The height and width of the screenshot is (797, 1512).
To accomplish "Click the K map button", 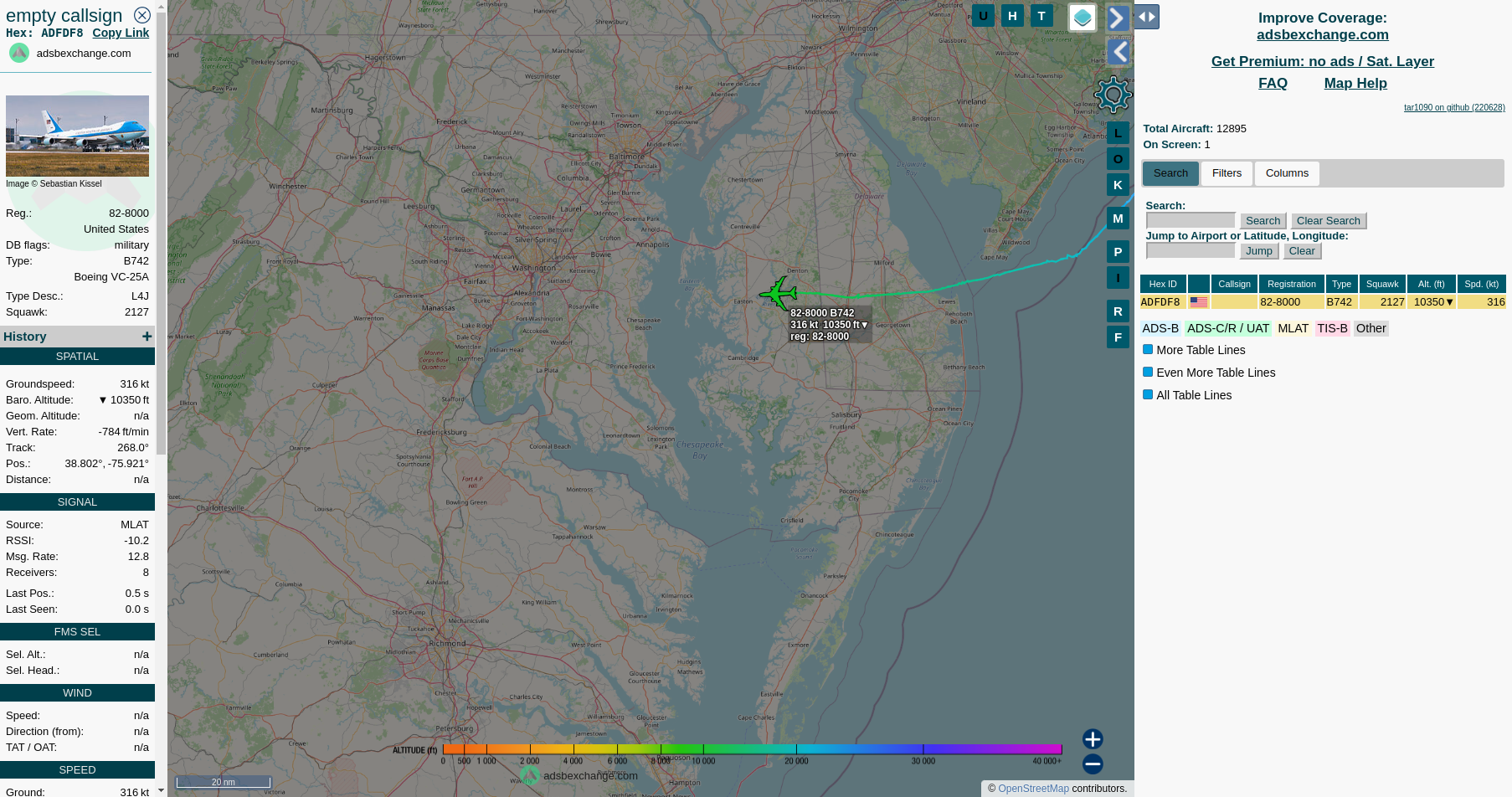I will [1118, 185].
